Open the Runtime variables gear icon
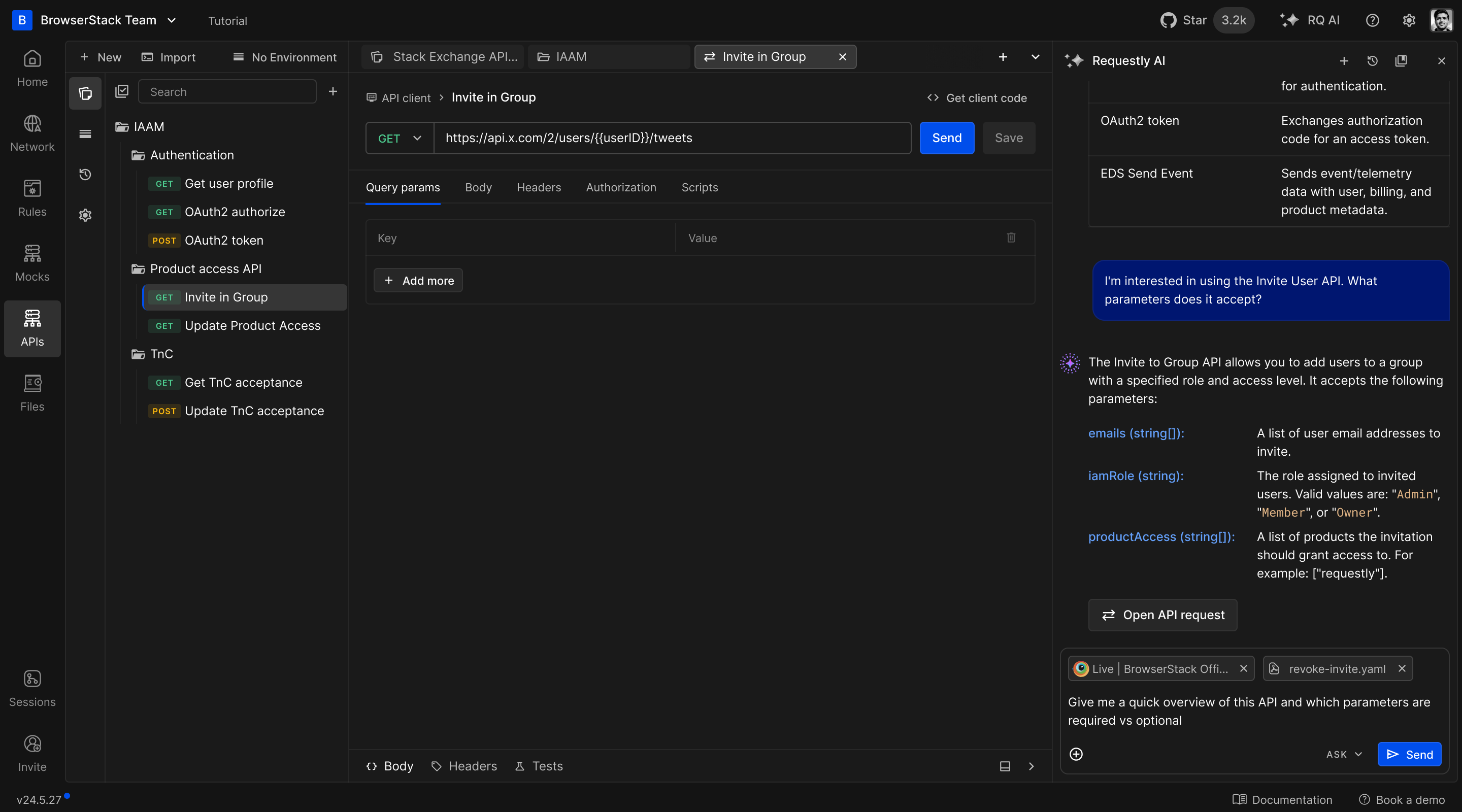The width and height of the screenshot is (1462, 812). coord(85,215)
